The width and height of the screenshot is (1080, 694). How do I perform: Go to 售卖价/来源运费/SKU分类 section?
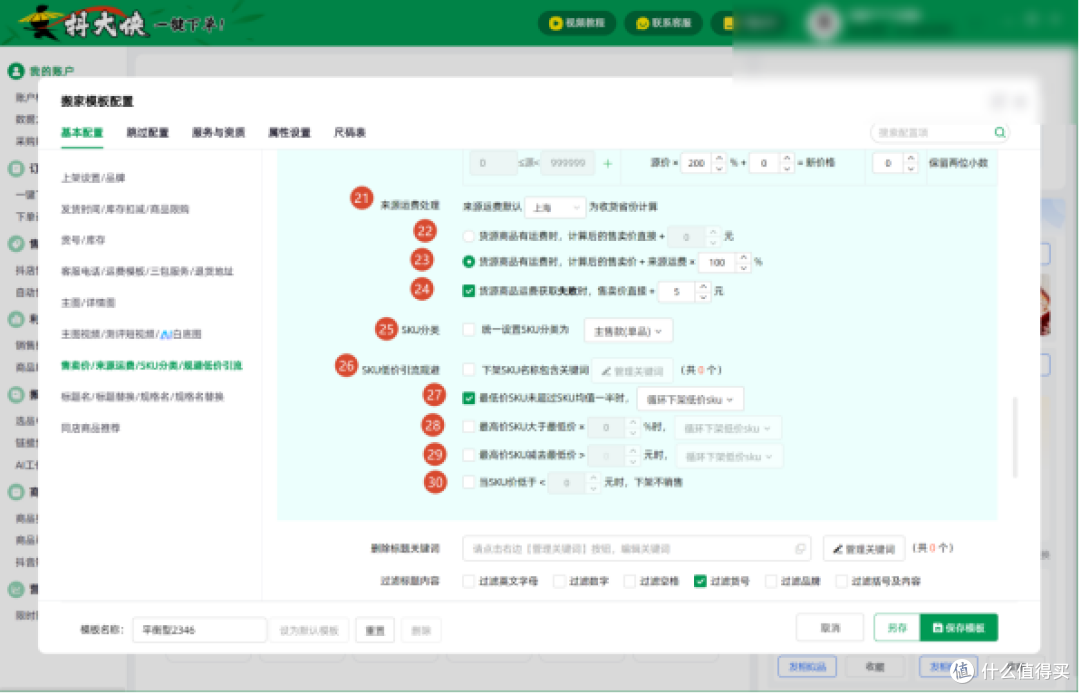pos(152,366)
